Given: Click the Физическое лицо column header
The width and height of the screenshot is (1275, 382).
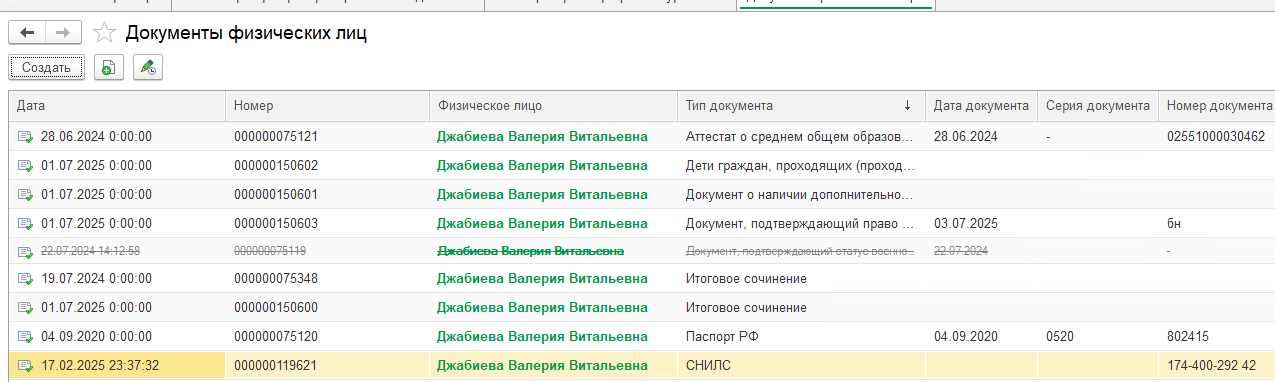Looking at the screenshot, I should 553,105.
